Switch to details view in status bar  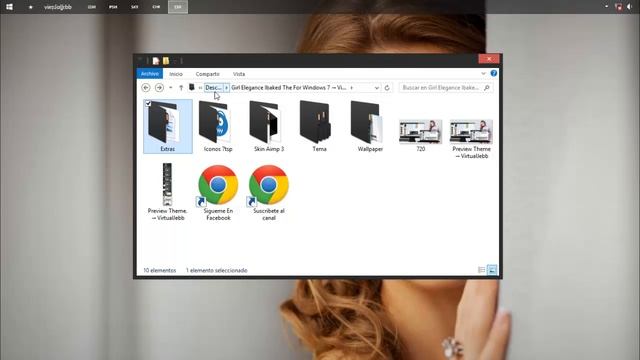tap(482, 270)
